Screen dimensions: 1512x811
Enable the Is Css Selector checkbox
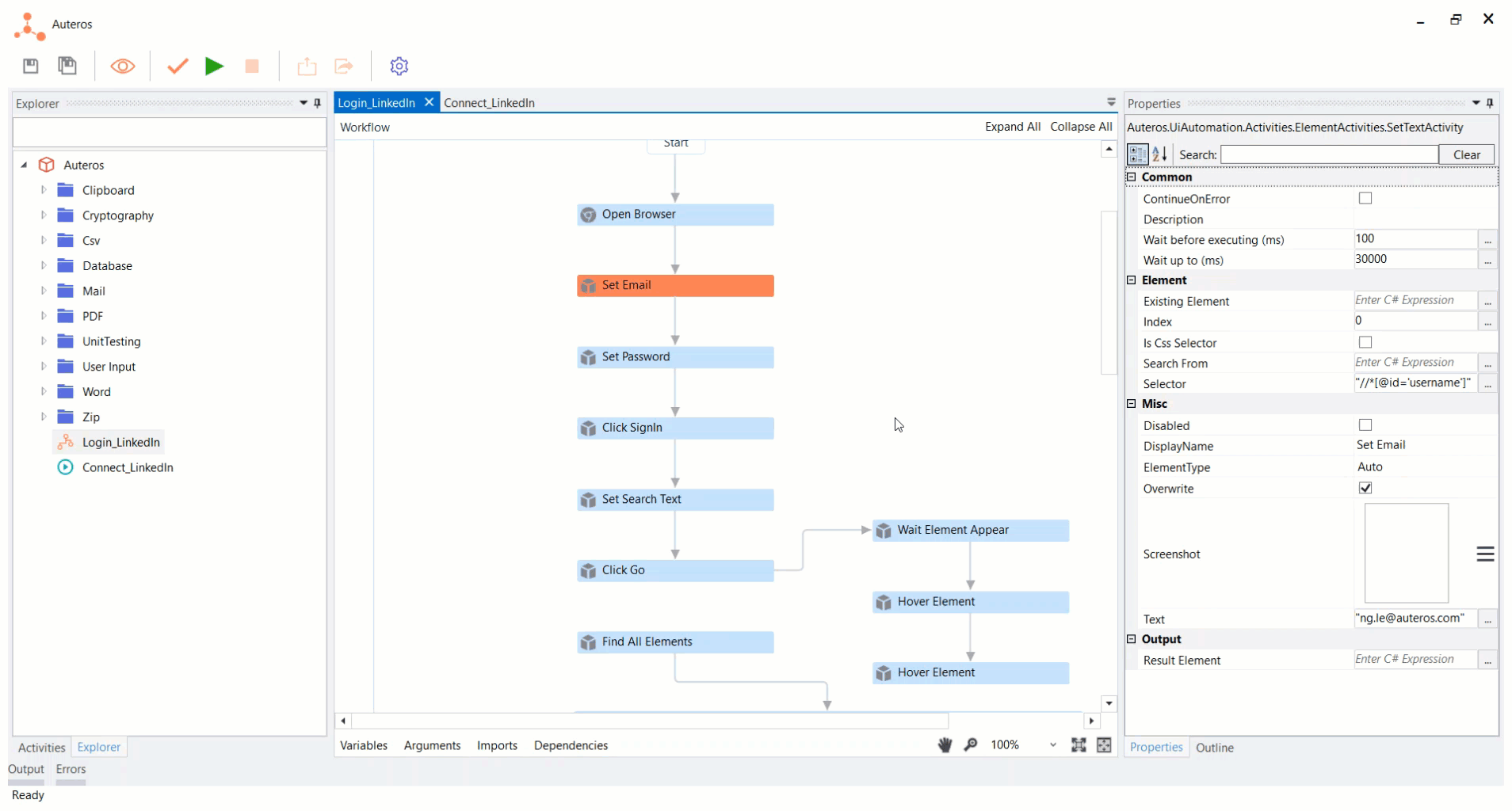coord(1365,342)
